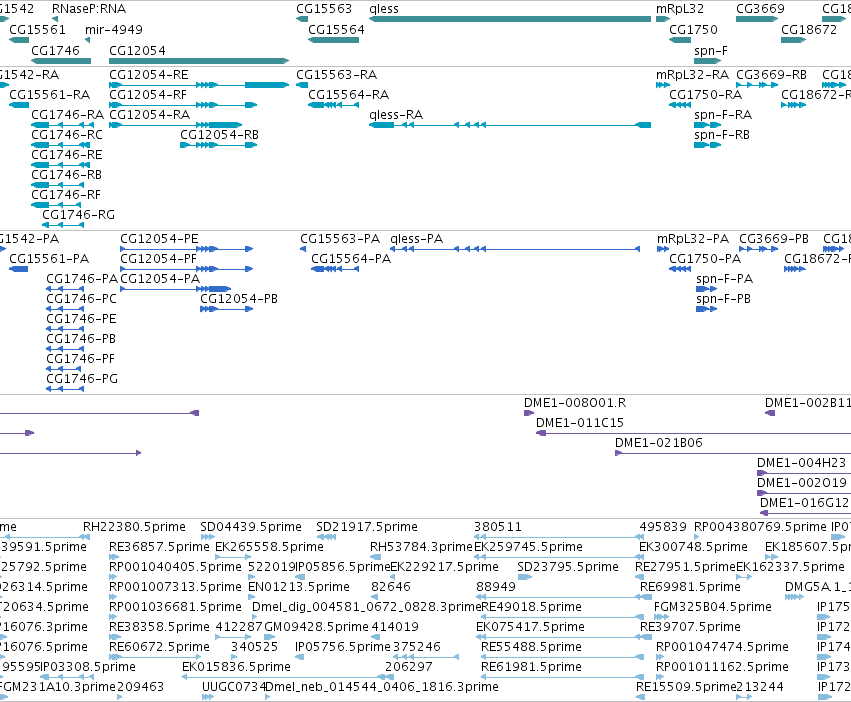Screen dimensions: 851x702
Task: Open protein CG1746-PG
Action: (65, 389)
